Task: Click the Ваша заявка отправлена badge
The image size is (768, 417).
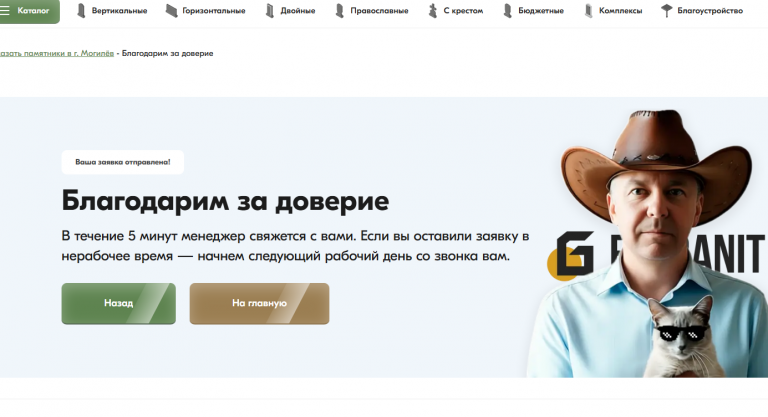Action: pyautogui.click(x=122, y=162)
